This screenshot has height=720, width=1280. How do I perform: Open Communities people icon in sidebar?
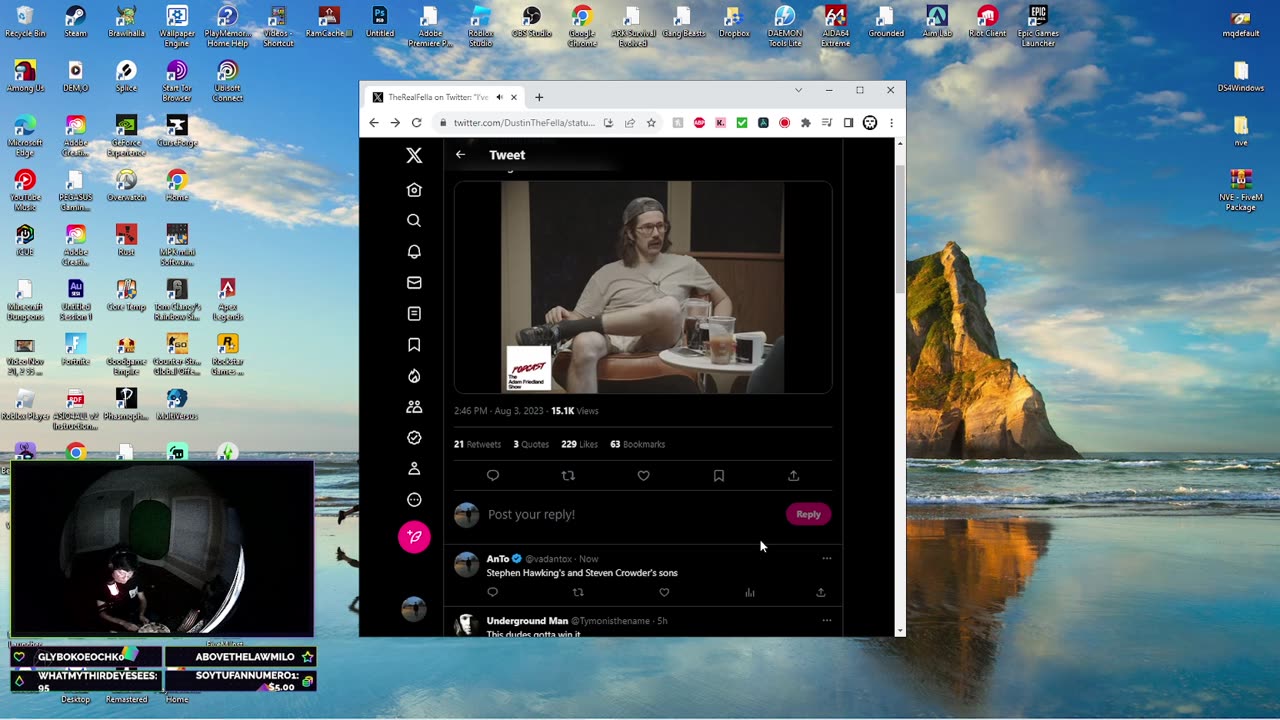tap(414, 407)
